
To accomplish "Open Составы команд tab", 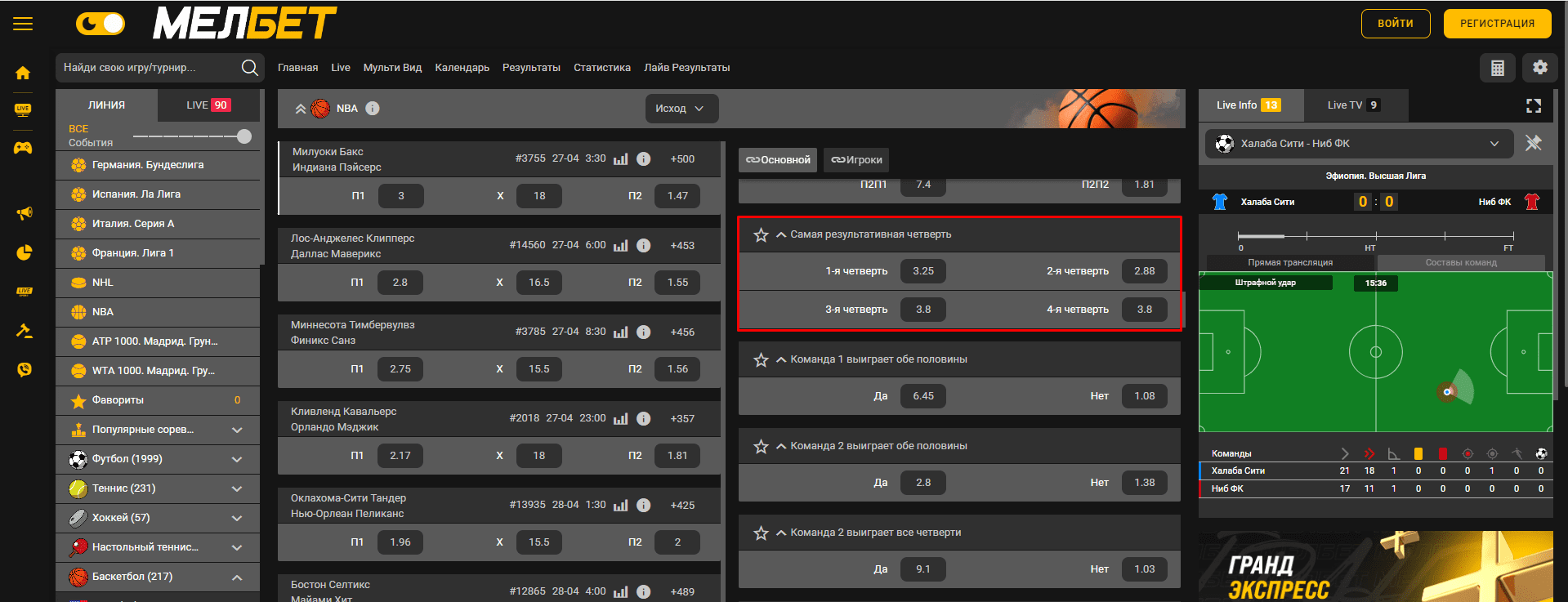I will (x=1461, y=262).
